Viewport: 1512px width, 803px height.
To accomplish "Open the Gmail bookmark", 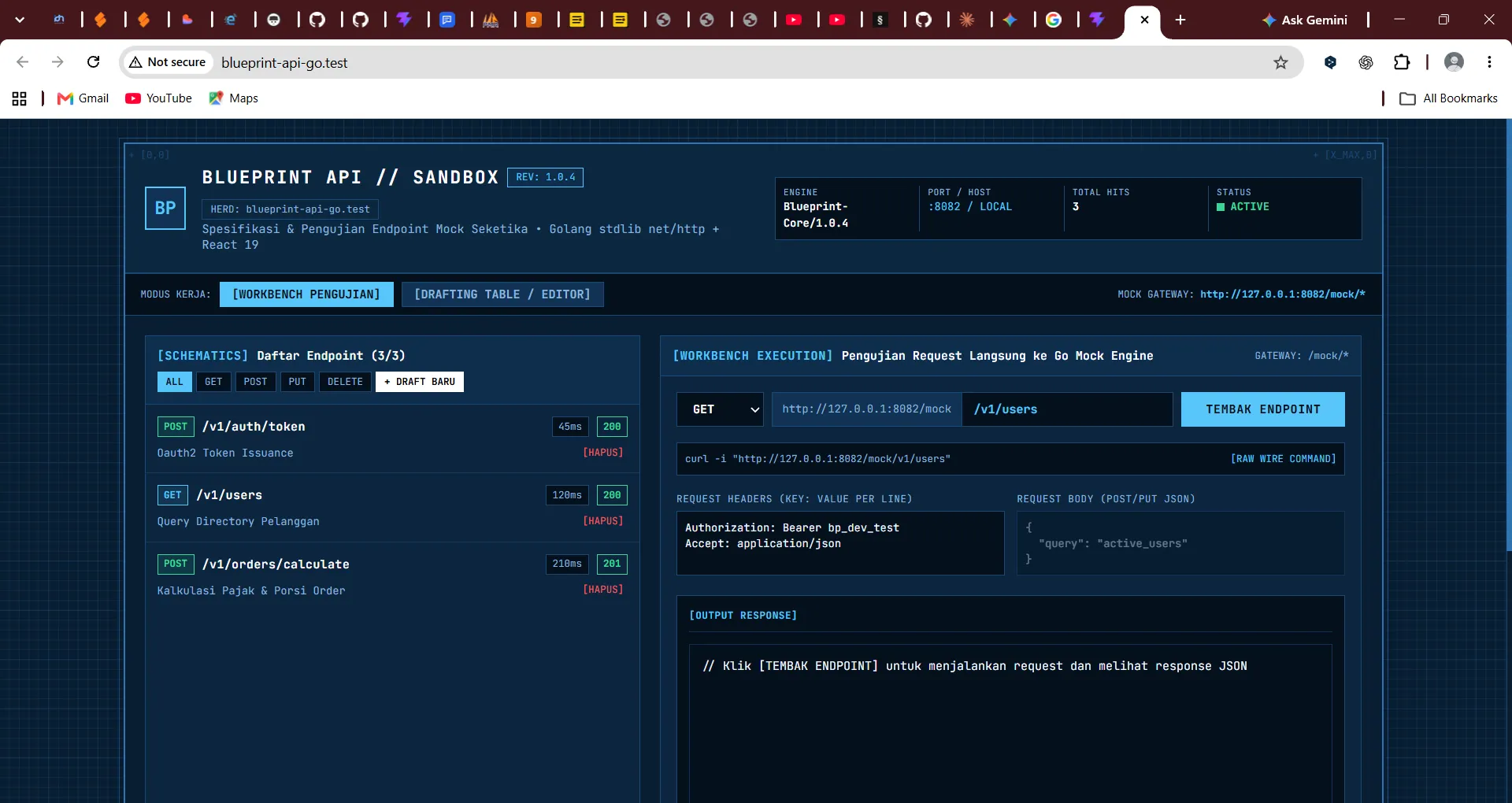I will pos(83,98).
